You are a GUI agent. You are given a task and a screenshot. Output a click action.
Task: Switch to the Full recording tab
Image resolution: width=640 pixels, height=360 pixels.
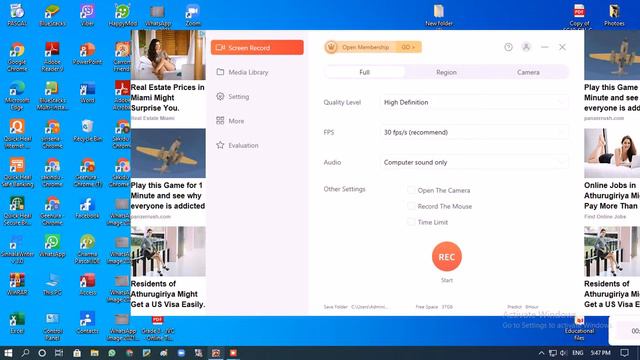[x=364, y=72]
